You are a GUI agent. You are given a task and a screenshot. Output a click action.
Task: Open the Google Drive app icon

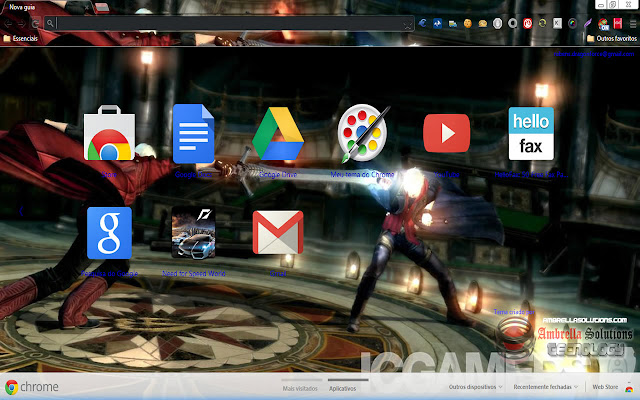(x=278, y=133)
